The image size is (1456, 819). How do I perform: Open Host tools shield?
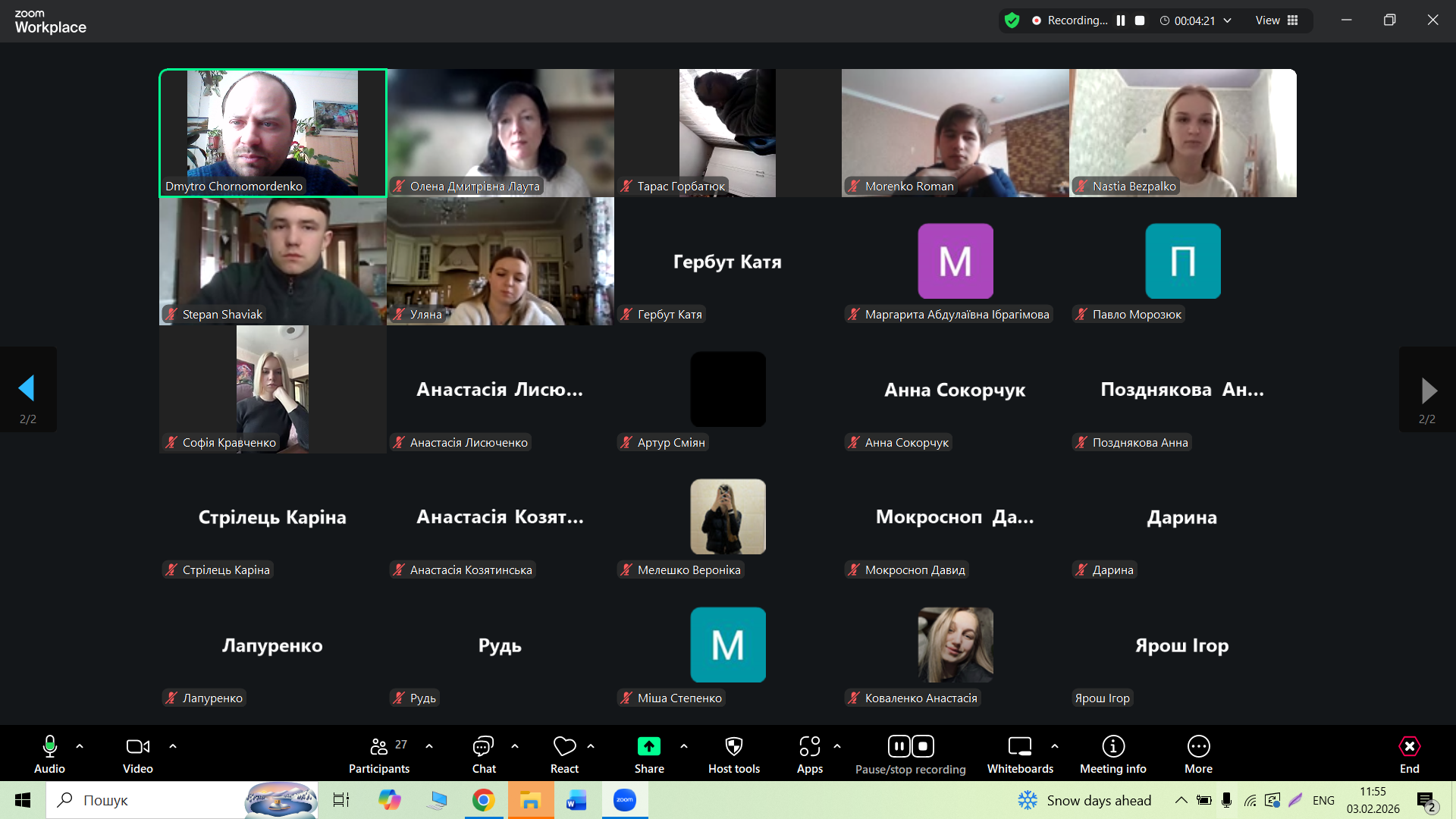733,755
